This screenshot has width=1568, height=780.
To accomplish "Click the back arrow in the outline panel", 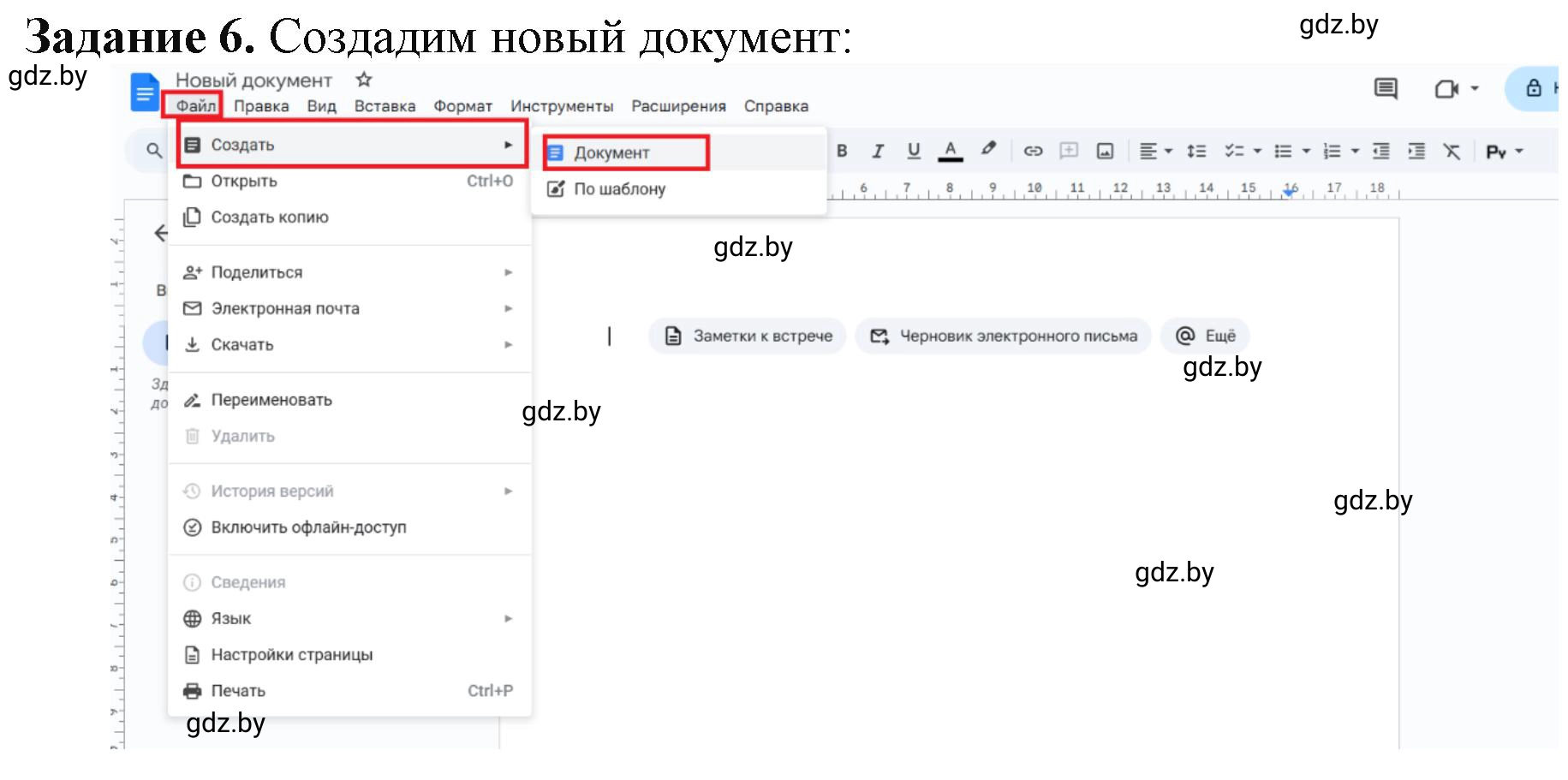I will pos(160,233).
